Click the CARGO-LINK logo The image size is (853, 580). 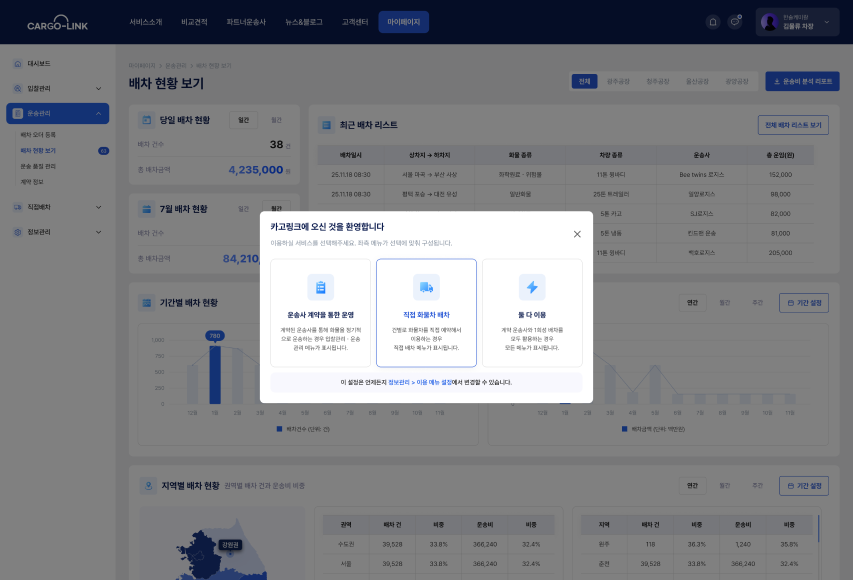pos(58,22)
